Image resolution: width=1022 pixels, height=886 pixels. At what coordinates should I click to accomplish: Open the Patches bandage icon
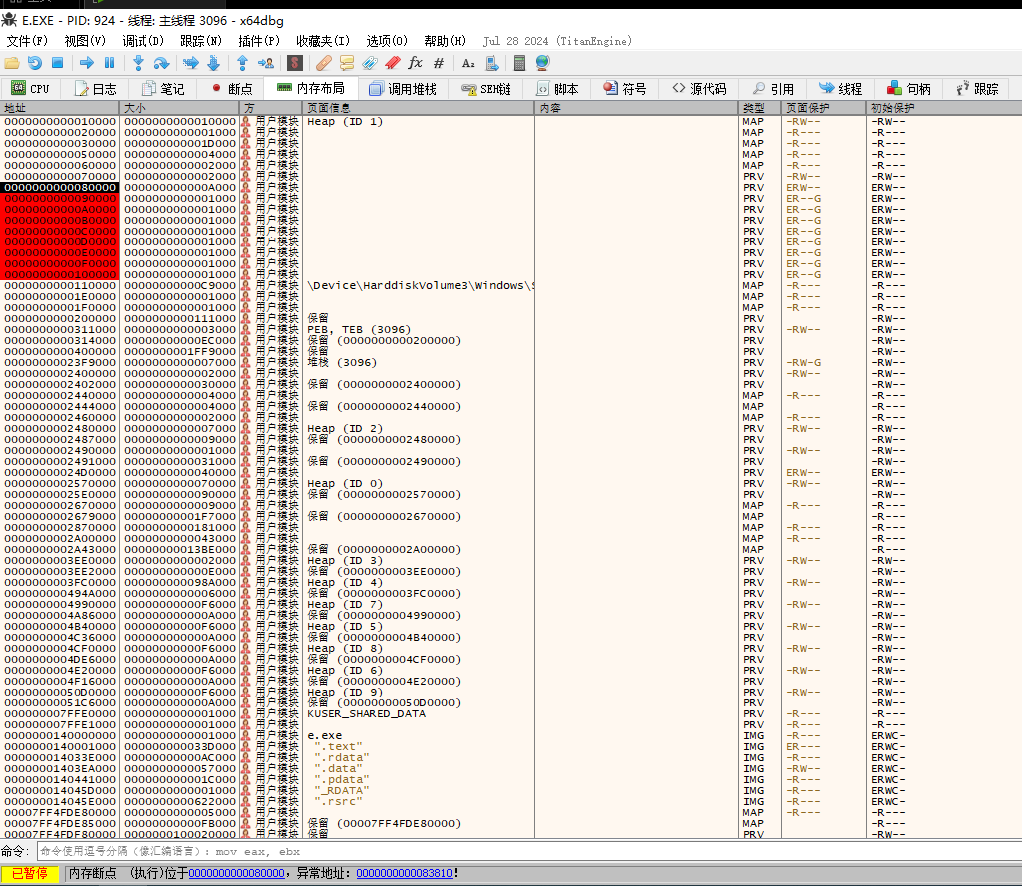click(324, 63)
